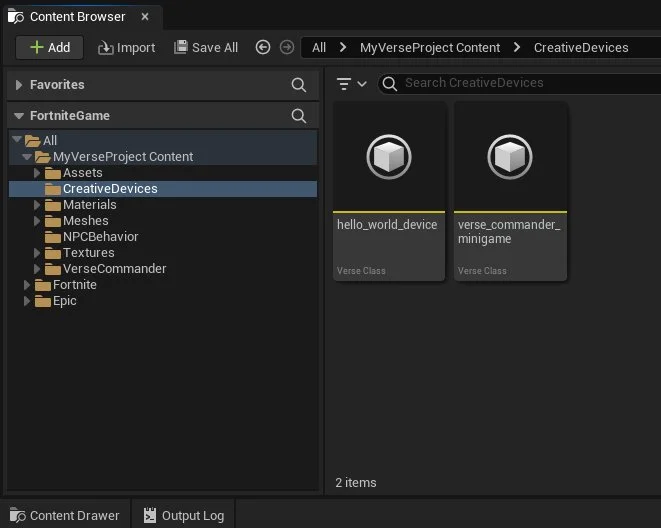Viewport: 661px width, 528px height.
Task: Collapse the FortniteGame section
Action: (x=19, y=115)
